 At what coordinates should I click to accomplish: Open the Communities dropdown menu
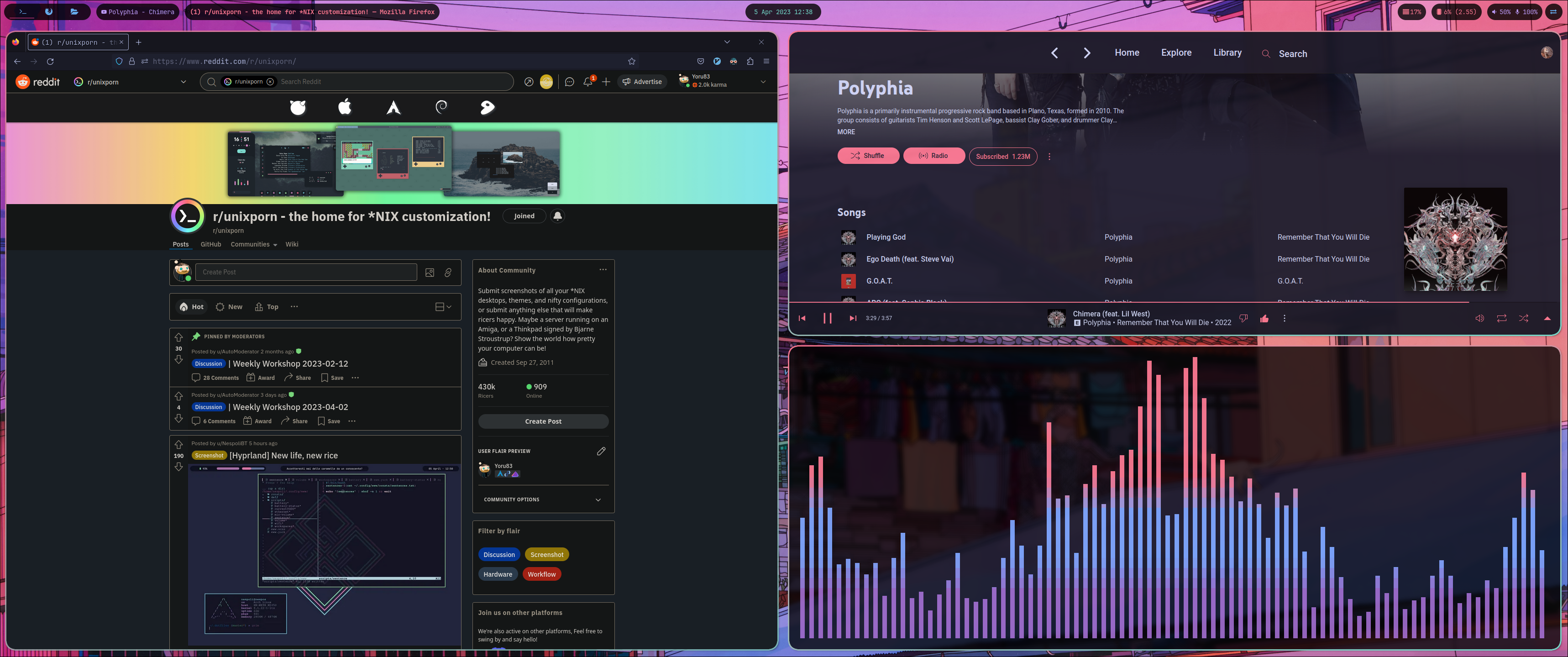[x=253, y=244]
